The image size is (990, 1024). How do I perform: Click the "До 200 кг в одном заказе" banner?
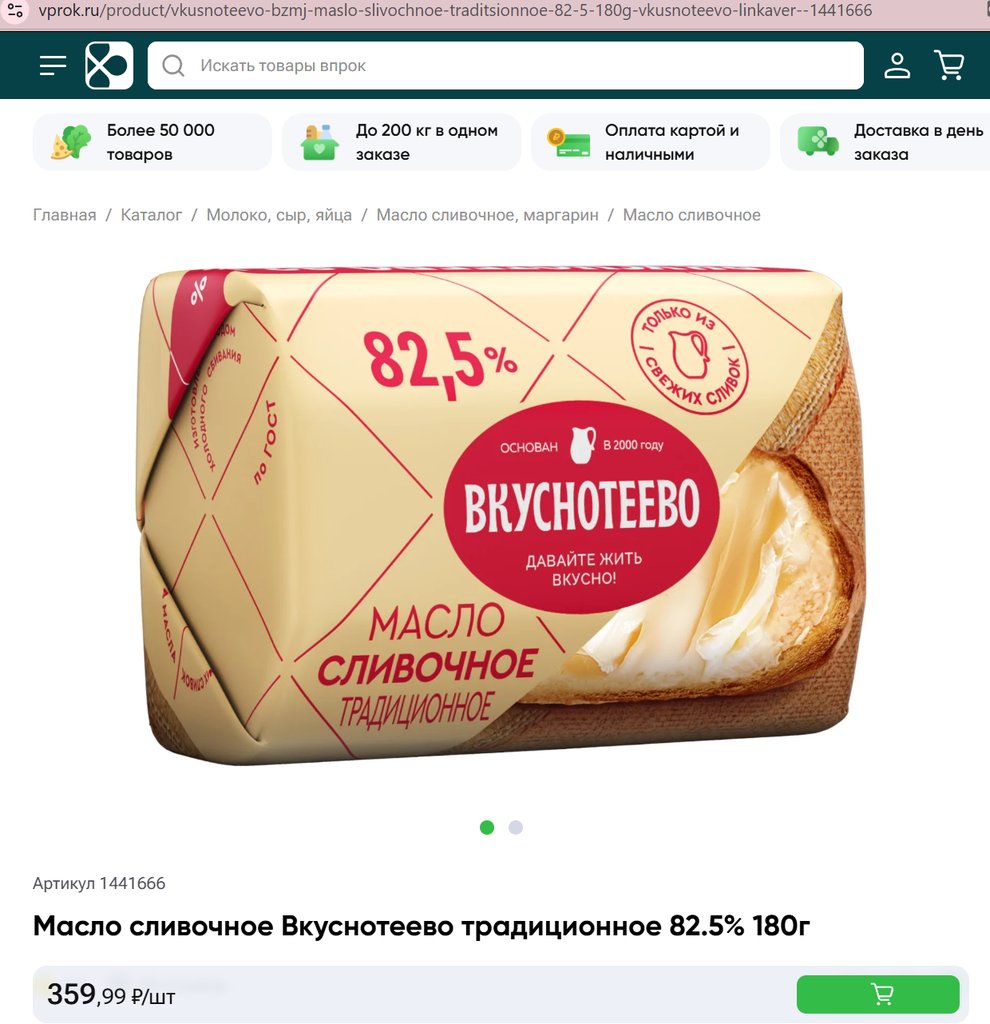tap(401, 142)
